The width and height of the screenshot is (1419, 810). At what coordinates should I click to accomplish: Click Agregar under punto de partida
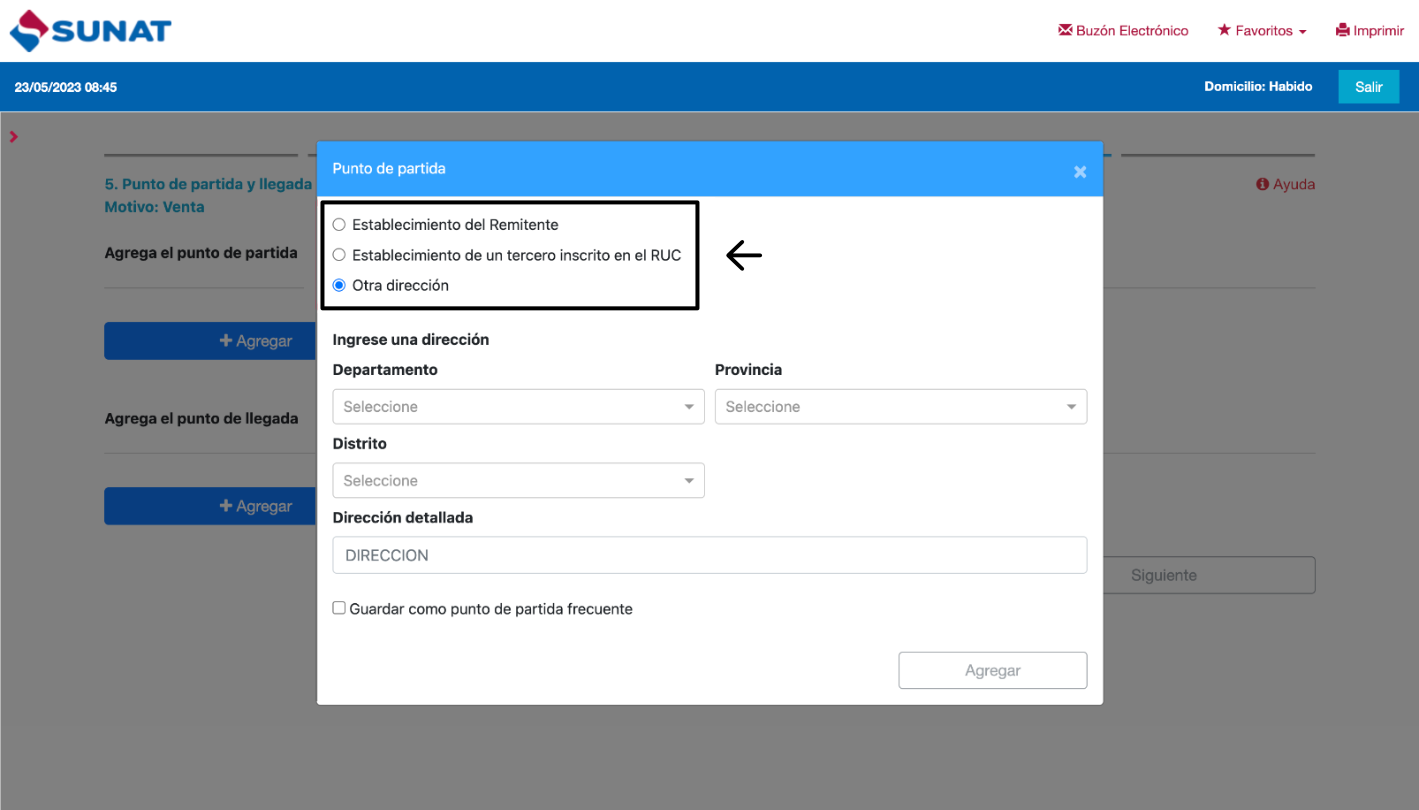(212, 341)
